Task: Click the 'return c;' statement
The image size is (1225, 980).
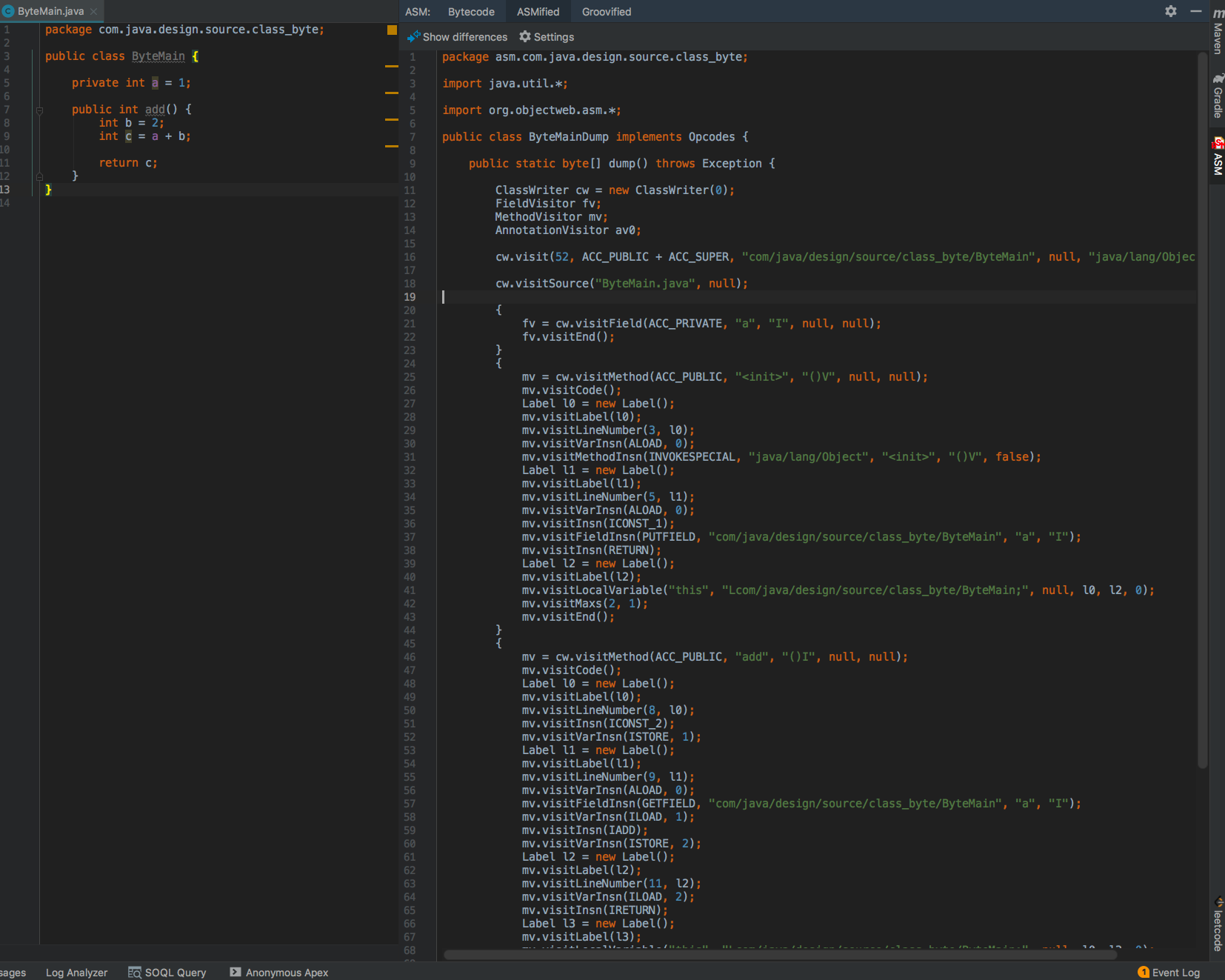Action: tap(128, 163)
